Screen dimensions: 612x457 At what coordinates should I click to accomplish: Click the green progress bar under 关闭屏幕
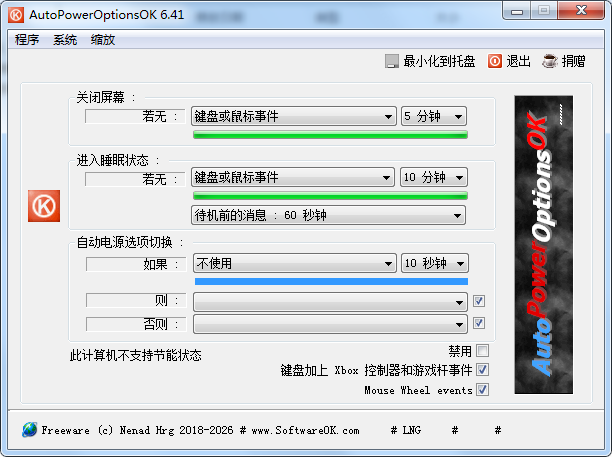coord(330,134)
